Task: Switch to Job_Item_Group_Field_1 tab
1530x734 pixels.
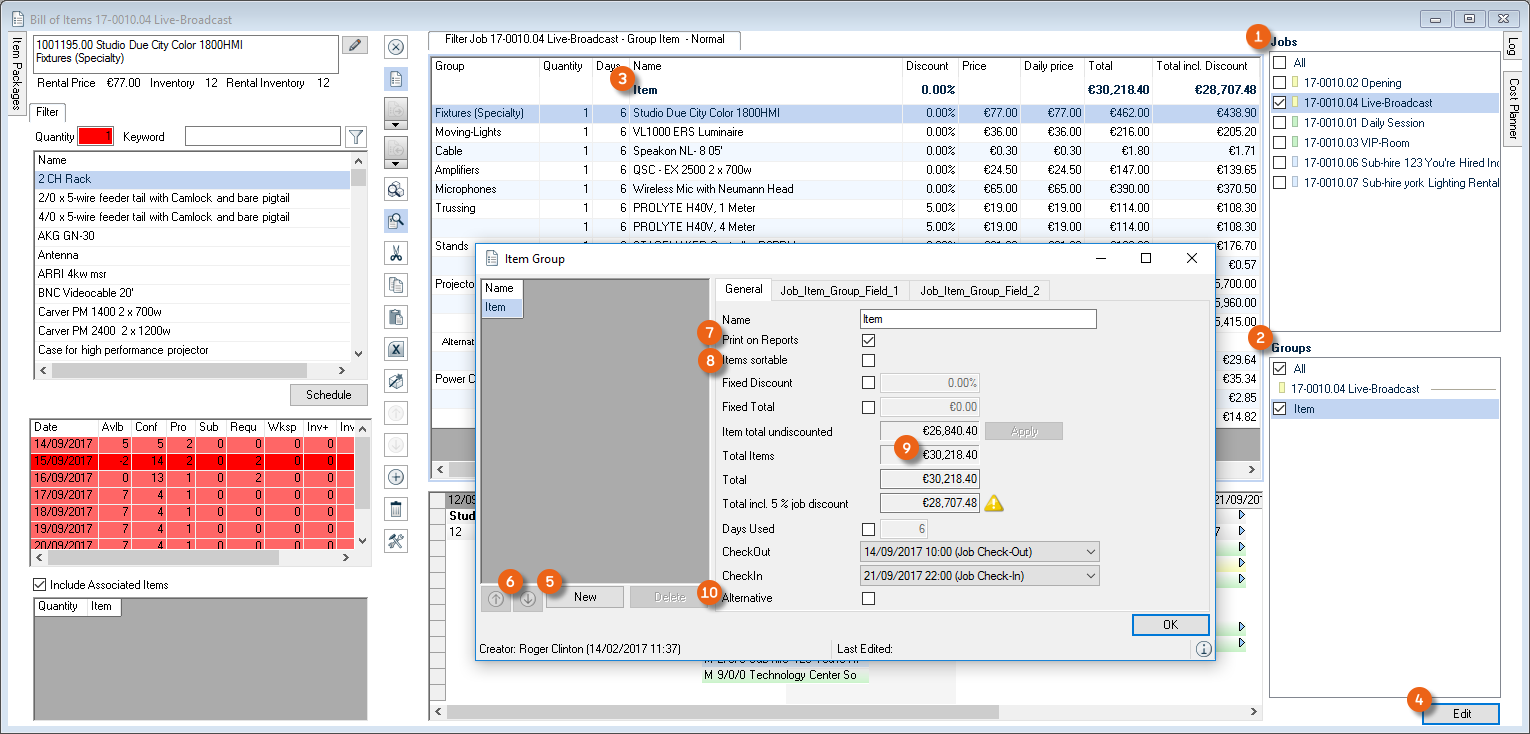Action: point(840,290)
